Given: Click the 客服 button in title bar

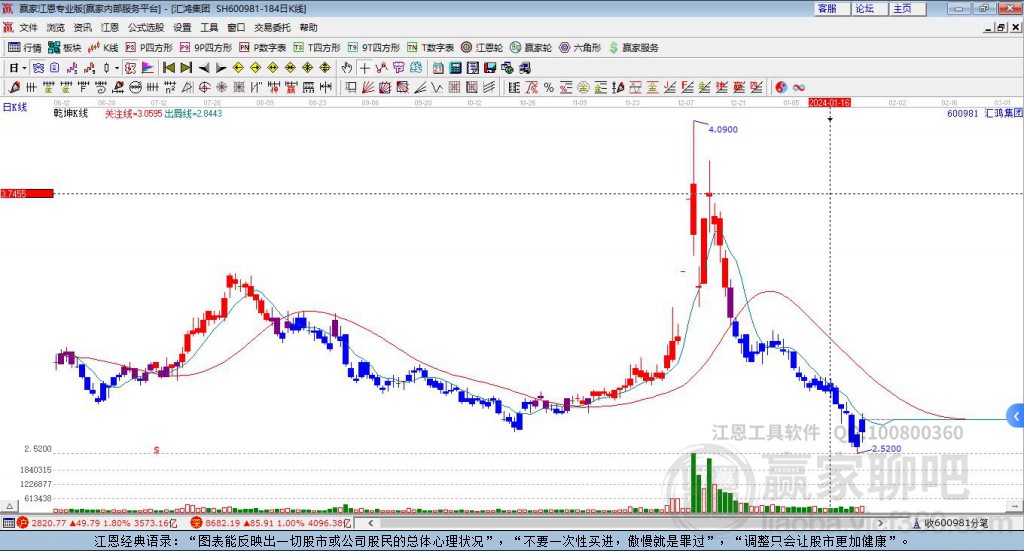Looking at the screenshot, I should [832, 8].
